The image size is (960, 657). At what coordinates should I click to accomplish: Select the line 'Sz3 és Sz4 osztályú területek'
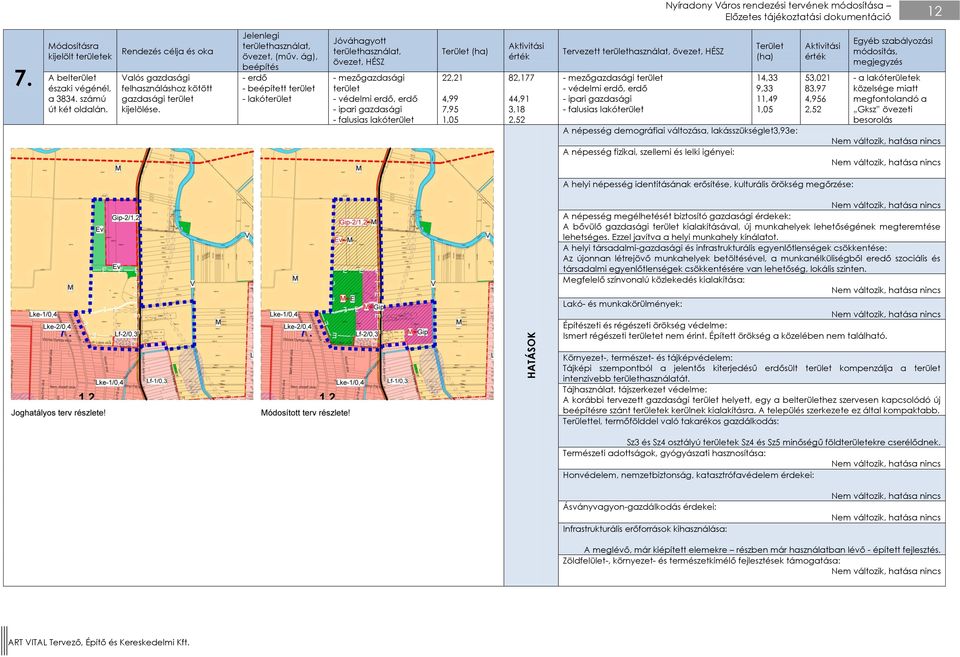[784, 442]
